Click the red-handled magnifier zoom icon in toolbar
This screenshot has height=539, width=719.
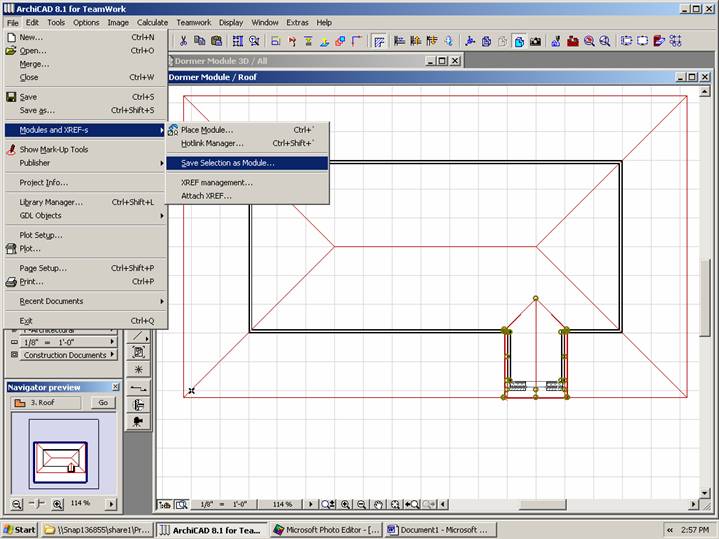(x=589, y=41)
